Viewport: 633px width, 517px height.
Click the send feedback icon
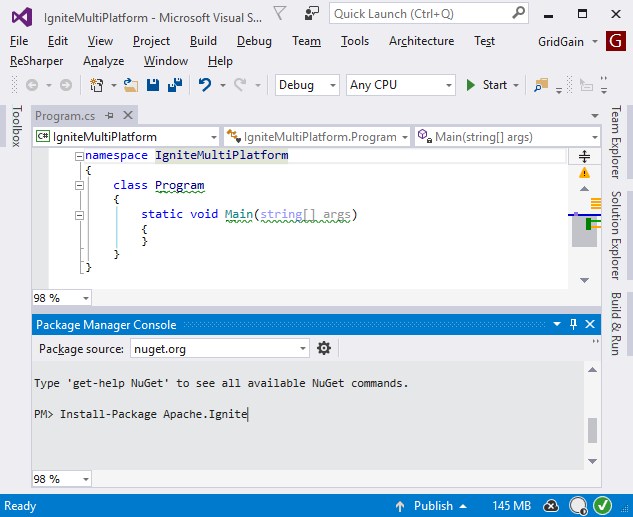(312, 13)
